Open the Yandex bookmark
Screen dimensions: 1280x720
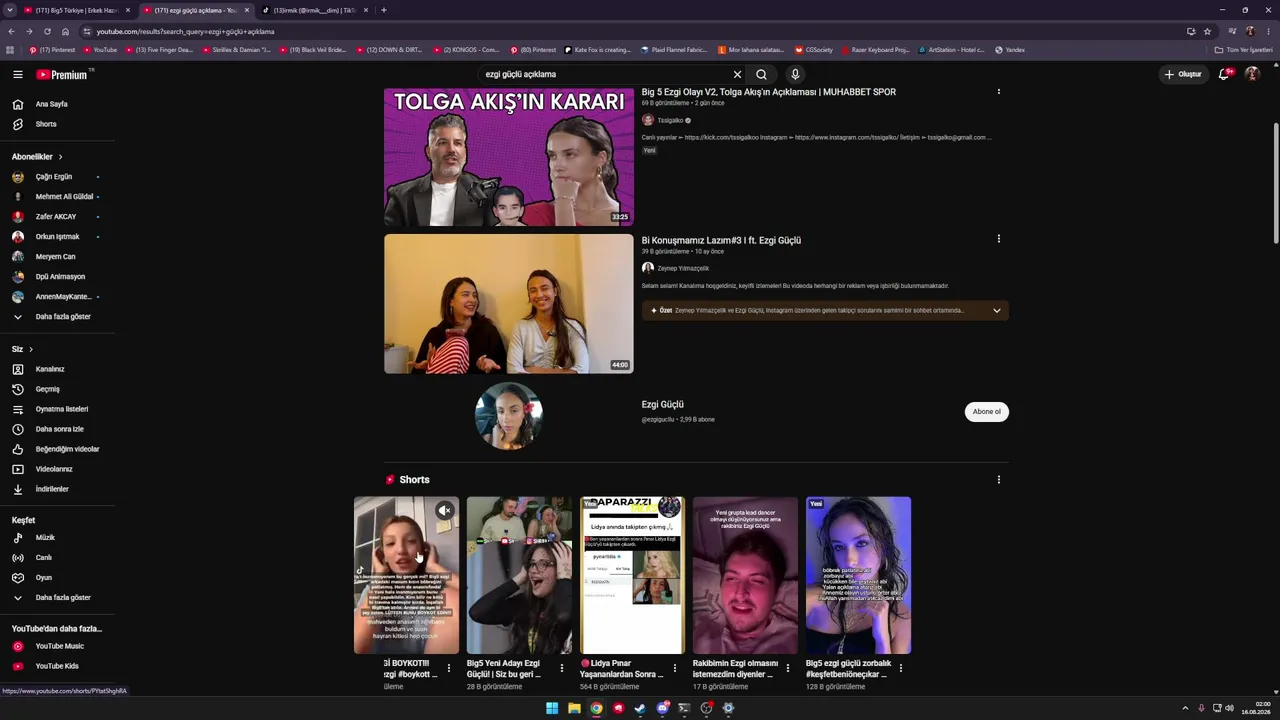[1010, 50]
